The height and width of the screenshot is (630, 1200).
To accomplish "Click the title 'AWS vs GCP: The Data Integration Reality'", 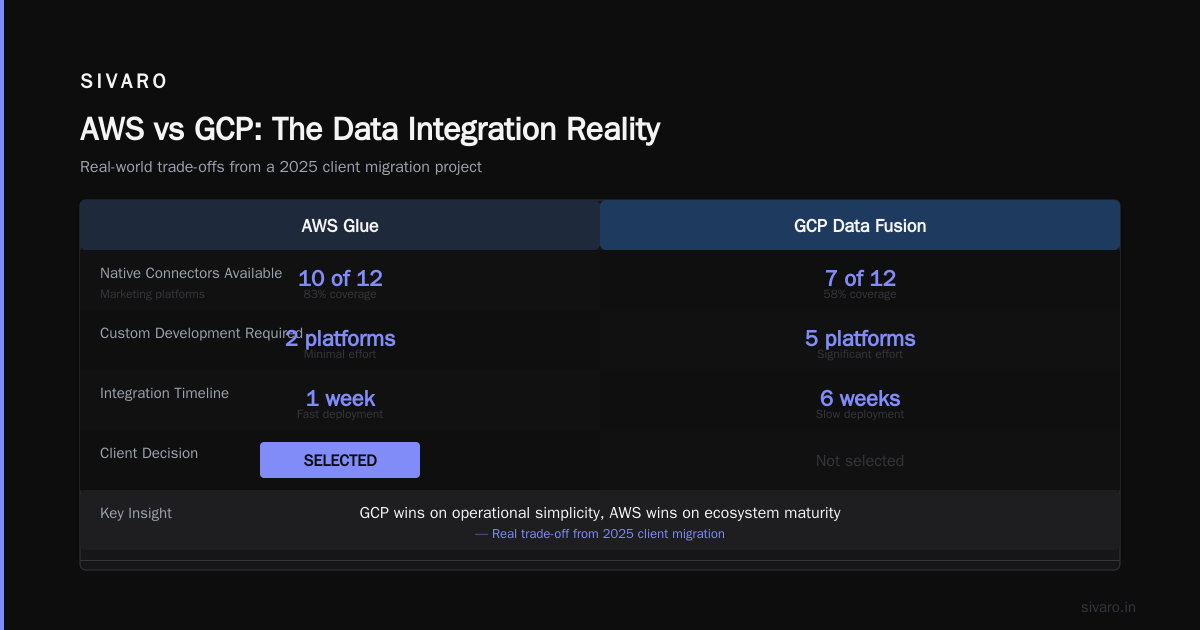I will pos(370,129).
